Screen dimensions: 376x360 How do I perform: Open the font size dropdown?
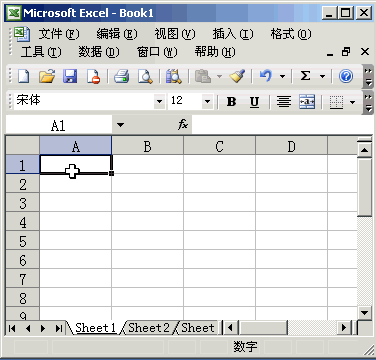(x=207, y=101)
